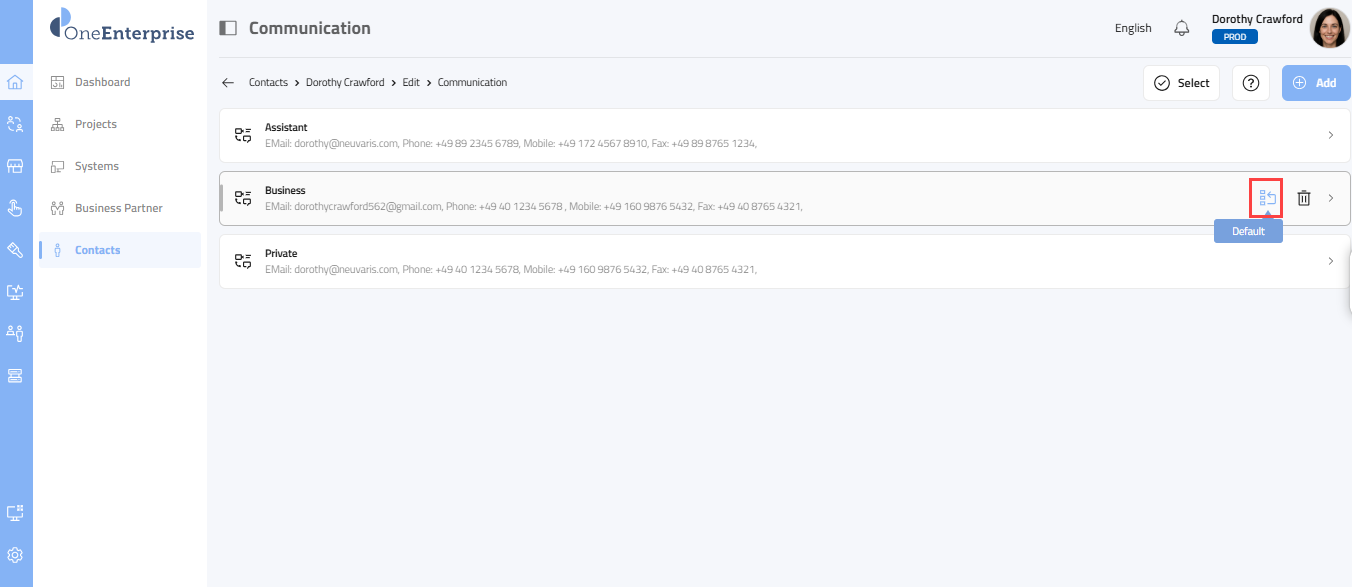Toggle the sidebar collapse icon
This screenshot has height=587, width=1352.
228,28
